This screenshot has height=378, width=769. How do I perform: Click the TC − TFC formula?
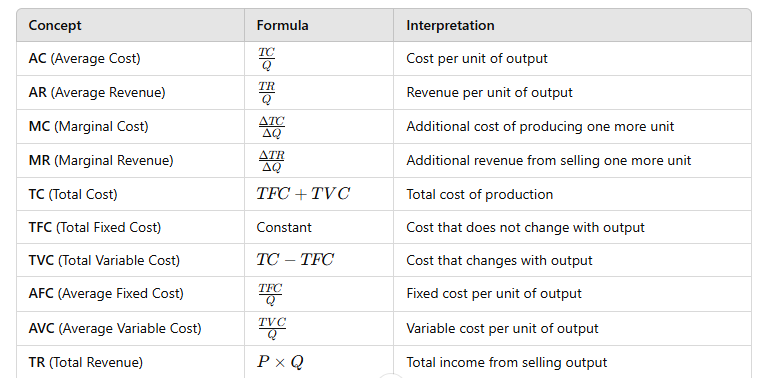coord(295,260)
